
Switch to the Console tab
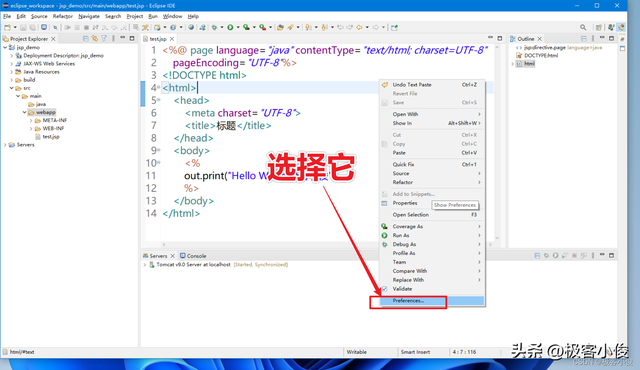point(193,256)
